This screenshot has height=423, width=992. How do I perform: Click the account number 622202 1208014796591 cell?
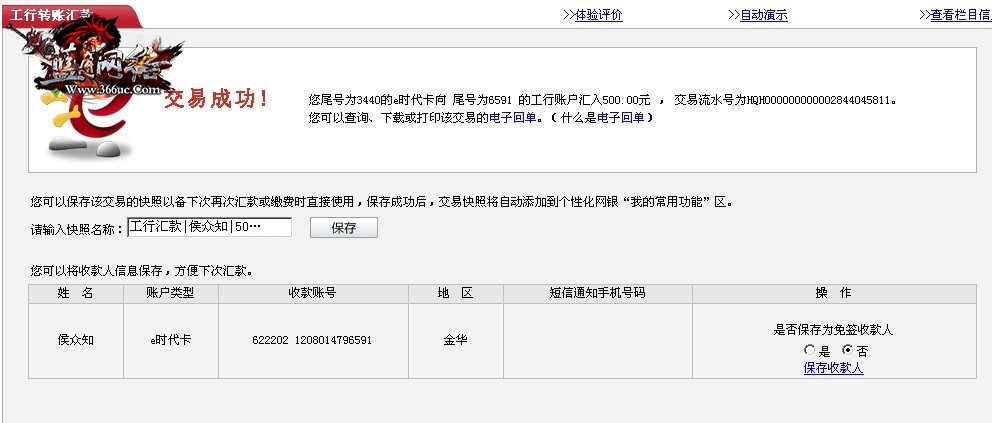coord(312,340)
